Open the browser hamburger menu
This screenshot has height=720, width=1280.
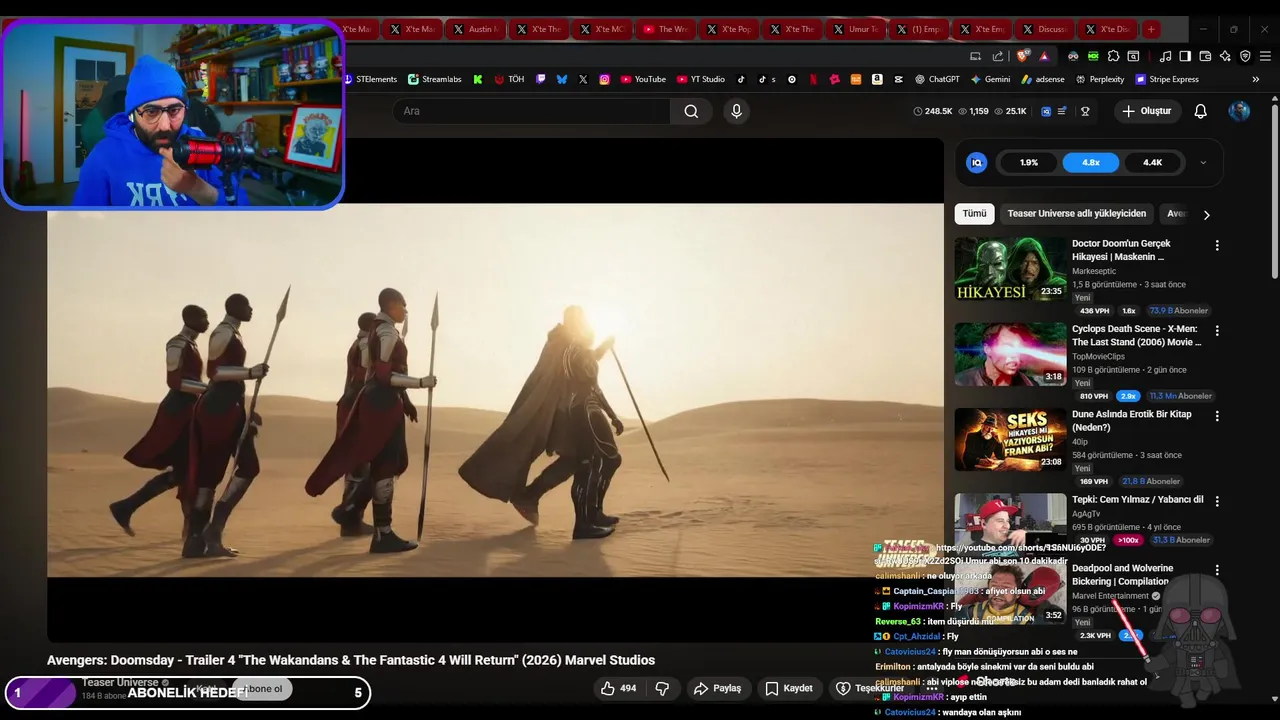(x=1265, y=56)
